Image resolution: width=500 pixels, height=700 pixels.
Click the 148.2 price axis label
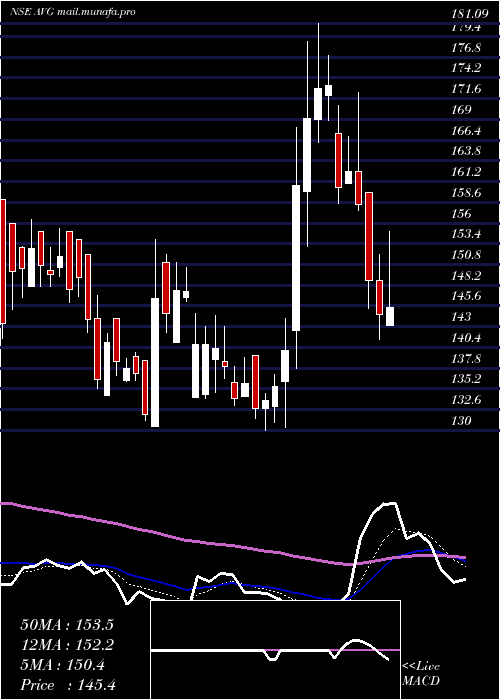pos(466,276)
